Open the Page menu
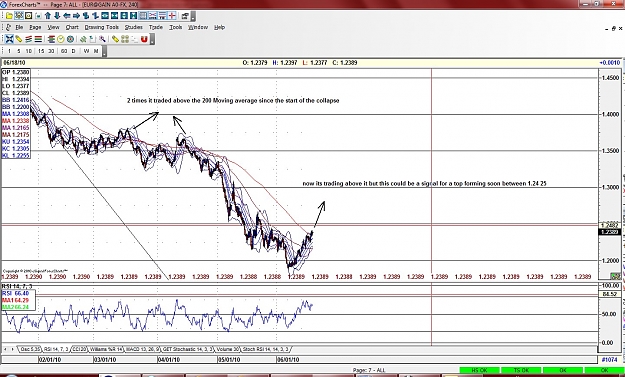The height and width of the screenshot is (377, 625). [35, 27]
